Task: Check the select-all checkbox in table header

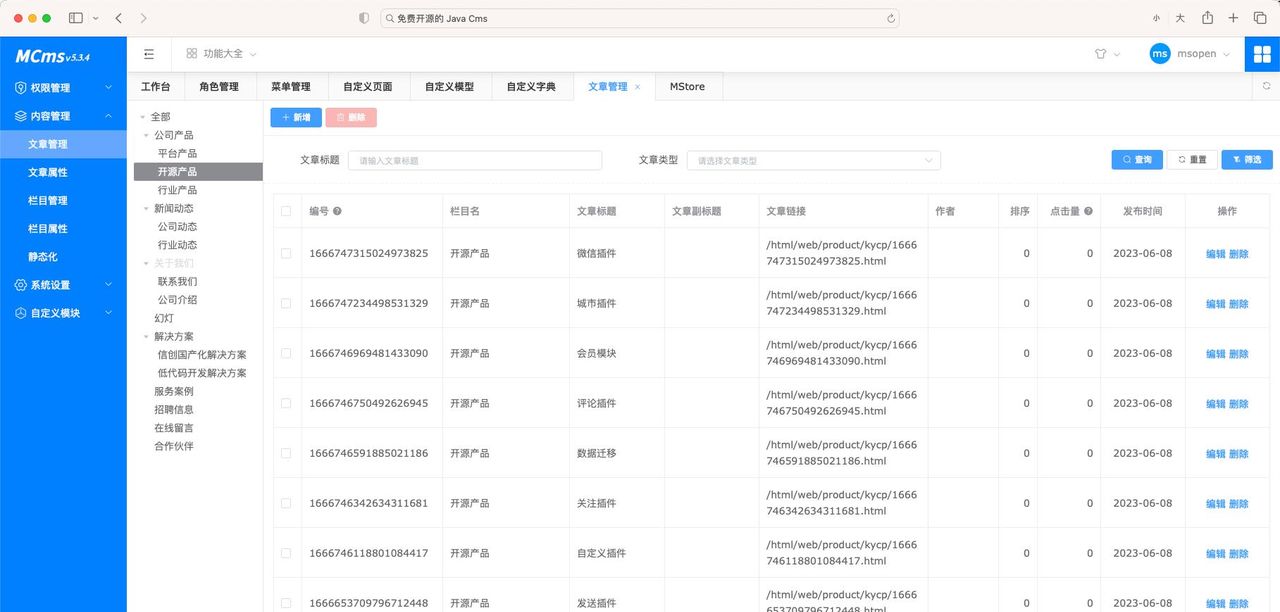Action: click(287, 210)
